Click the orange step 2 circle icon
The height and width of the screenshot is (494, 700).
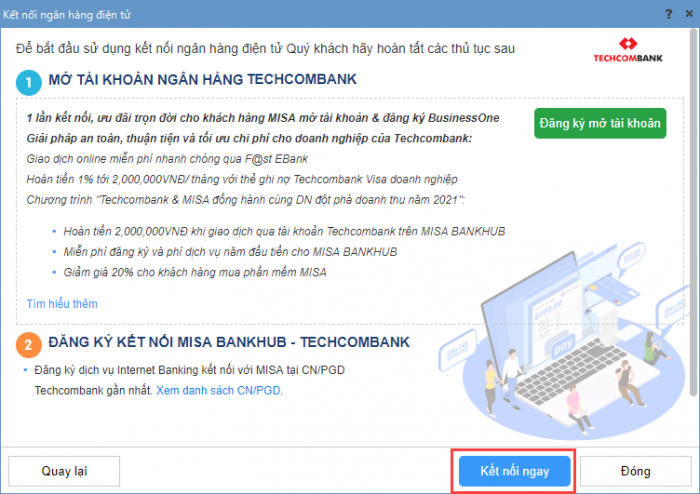point(29,345)
